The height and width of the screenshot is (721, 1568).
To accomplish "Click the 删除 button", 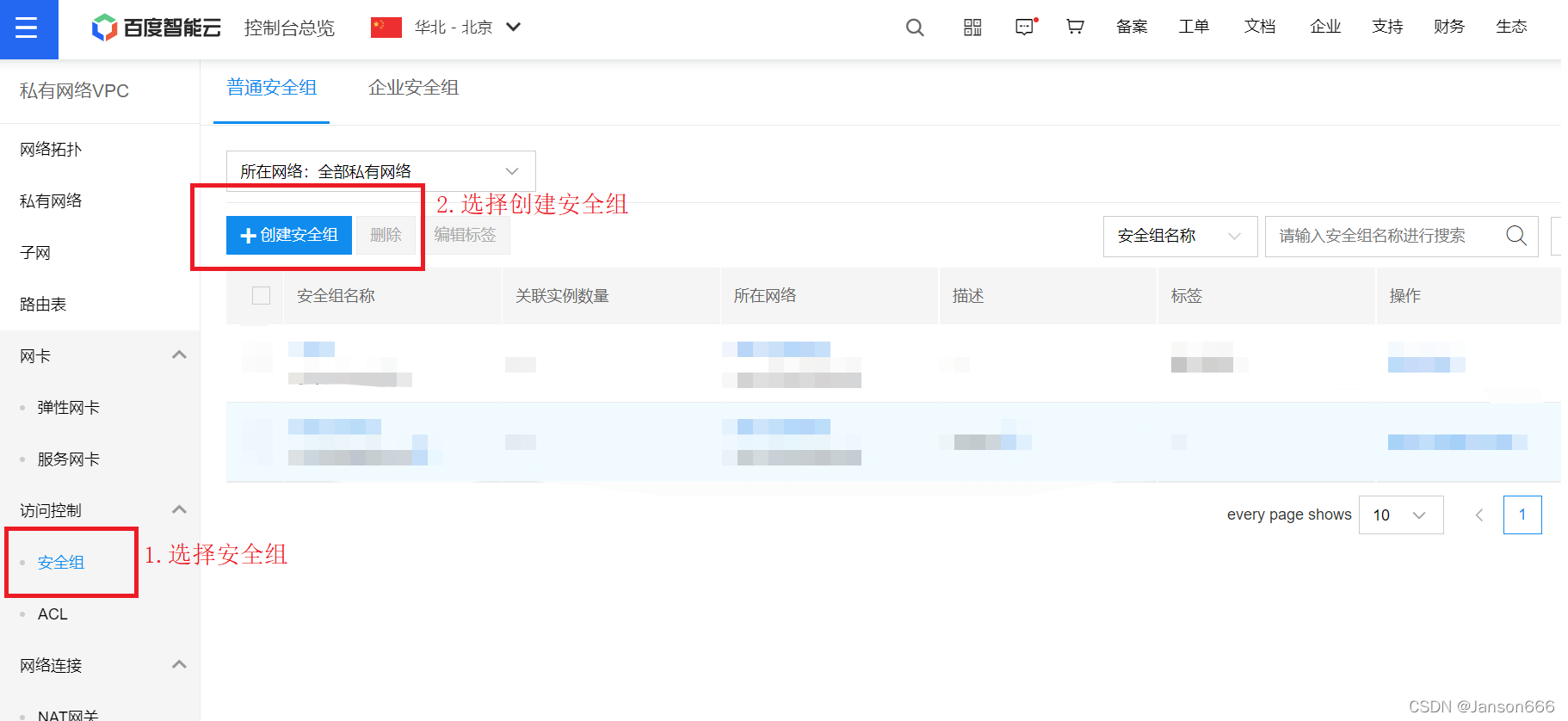I will [386, 235].
